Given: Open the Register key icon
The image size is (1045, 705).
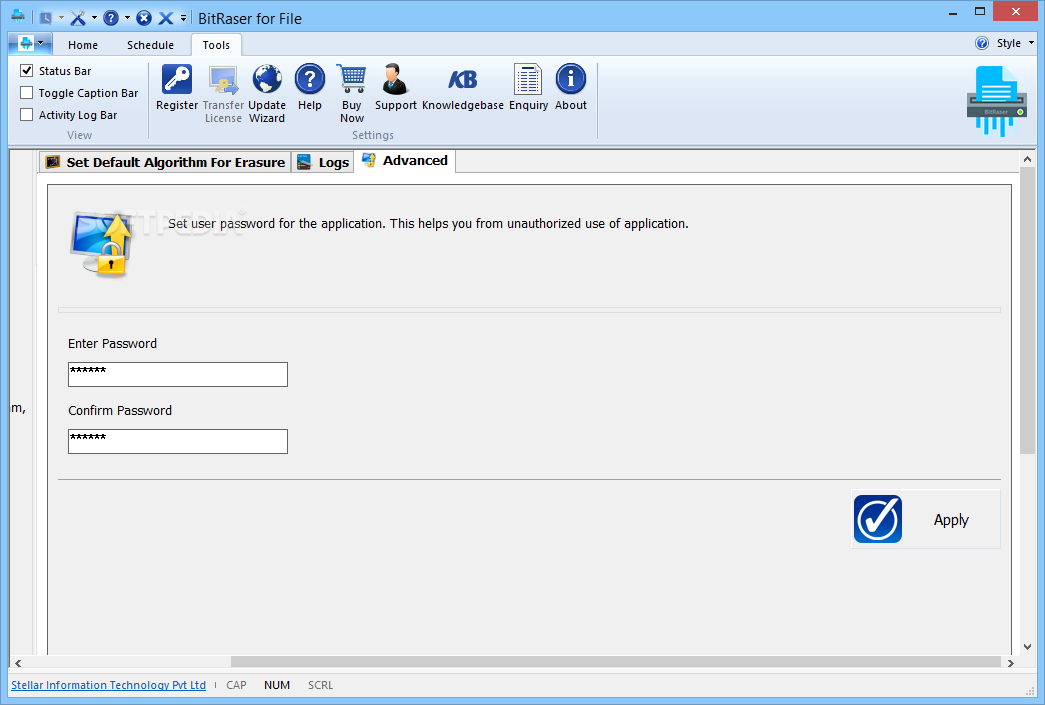Looking at the screenshot, I should point(177,80).
